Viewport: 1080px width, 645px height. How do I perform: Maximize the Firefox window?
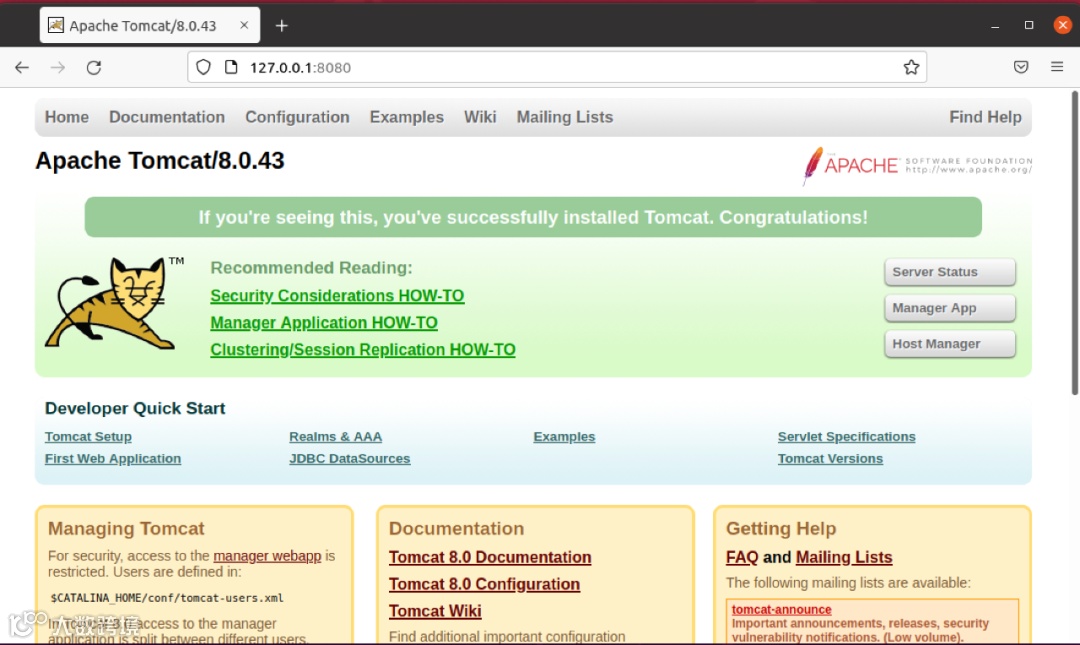pyautogui.click(x=1029, y=25)
